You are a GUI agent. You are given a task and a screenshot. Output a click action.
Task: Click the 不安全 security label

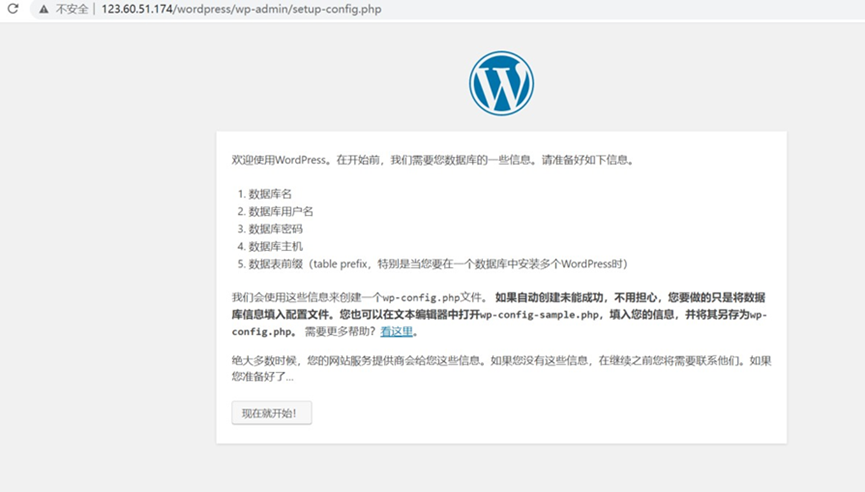[72, 9]
